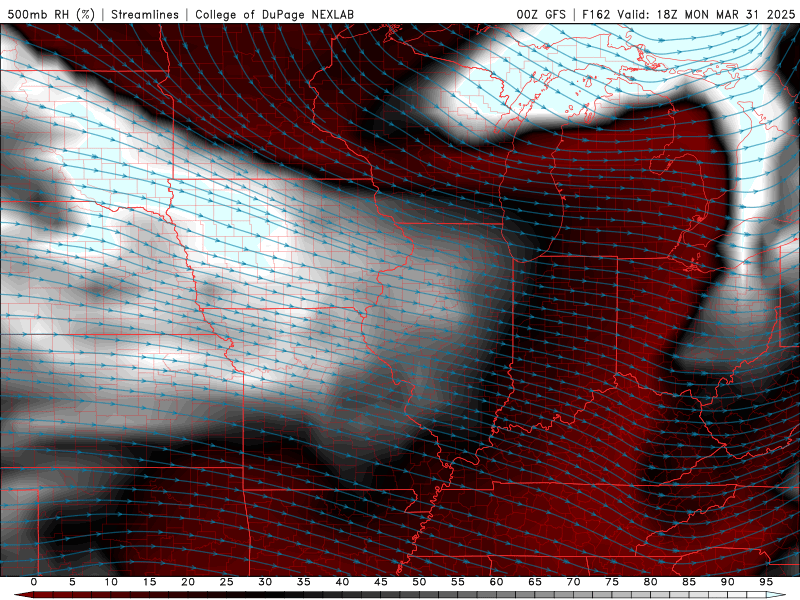Viewport: 800px width, 600px height.
Task: Choose the "75" legend label
Action: pyautogui.click(x=612, y=582)
